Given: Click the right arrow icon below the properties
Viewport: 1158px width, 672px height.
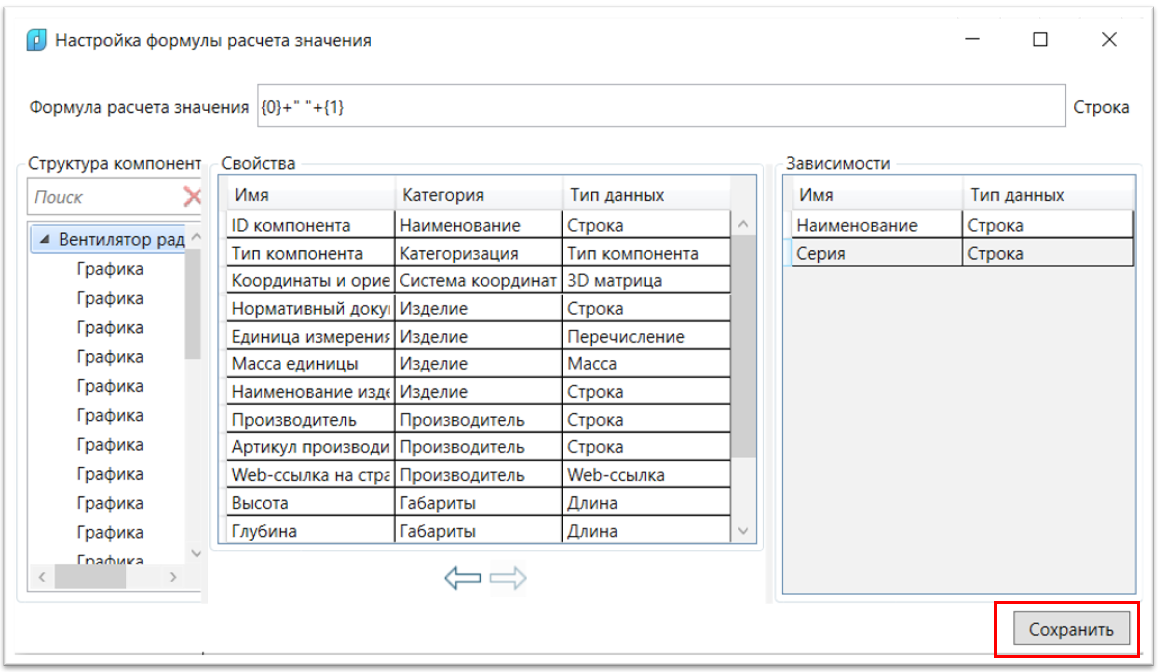Looking at the screenshot, I should click(x=508, y=577).
